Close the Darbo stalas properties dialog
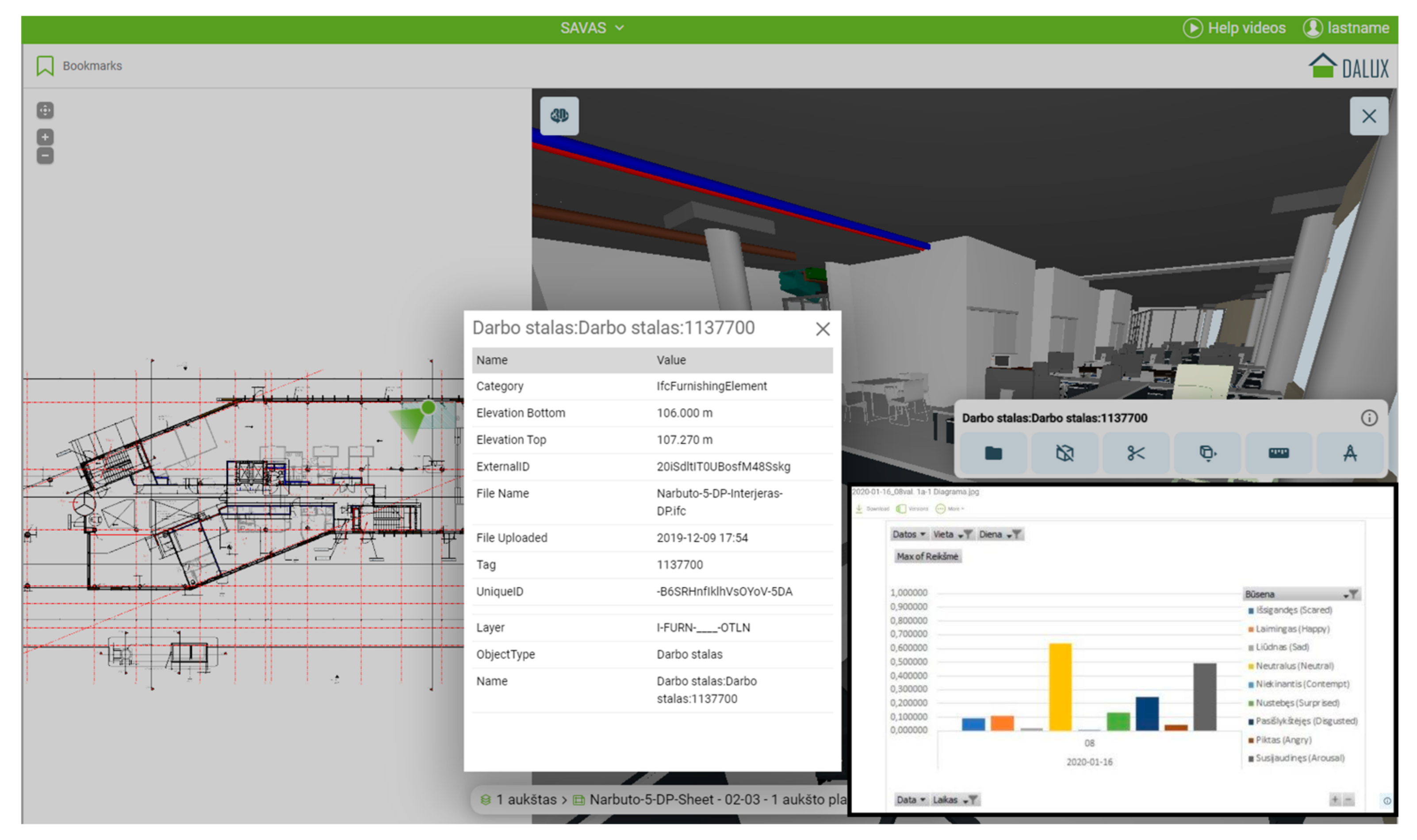The image size is (1417, 840). 823,329
